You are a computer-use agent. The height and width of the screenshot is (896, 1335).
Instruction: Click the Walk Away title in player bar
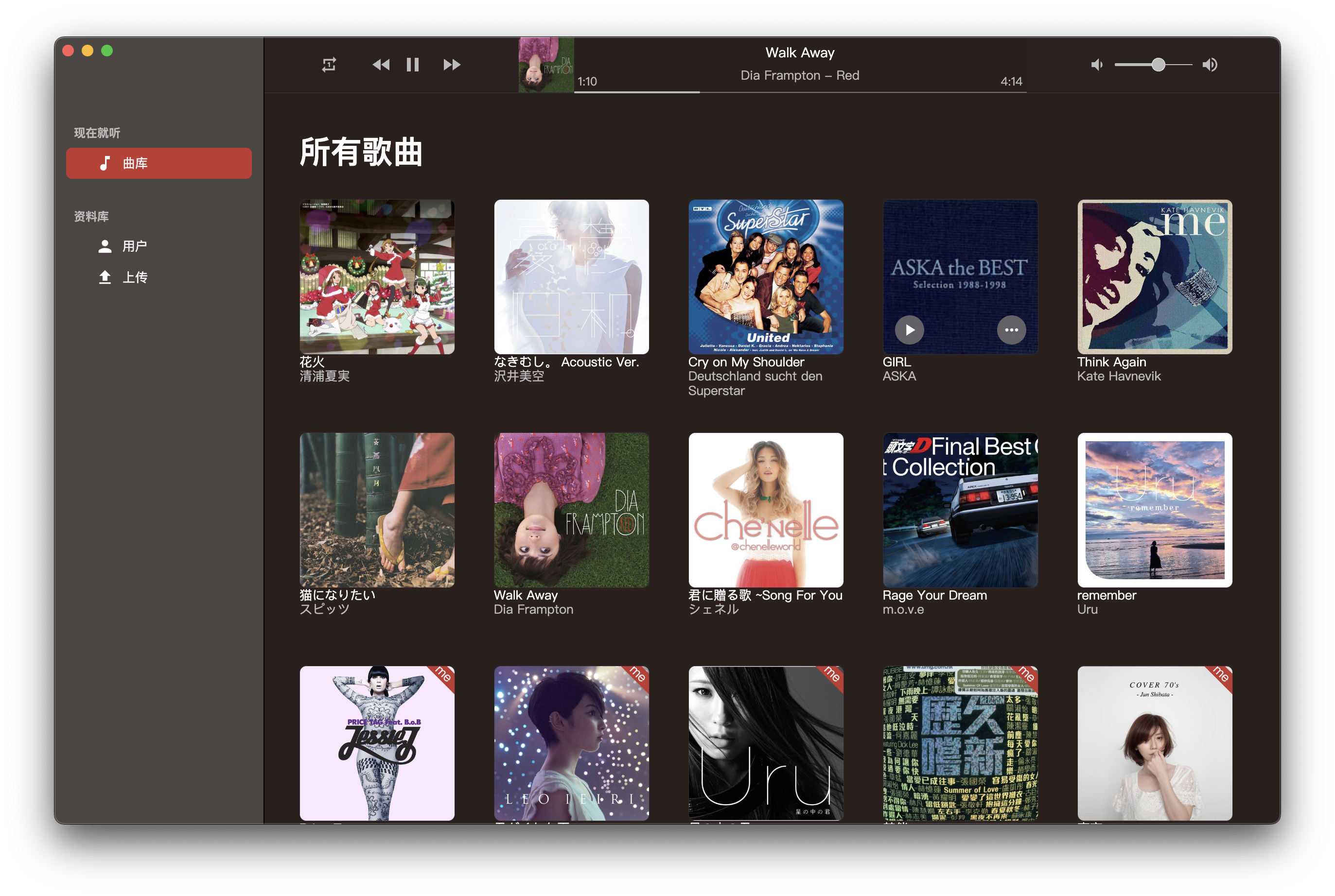[x=800, y=52]
